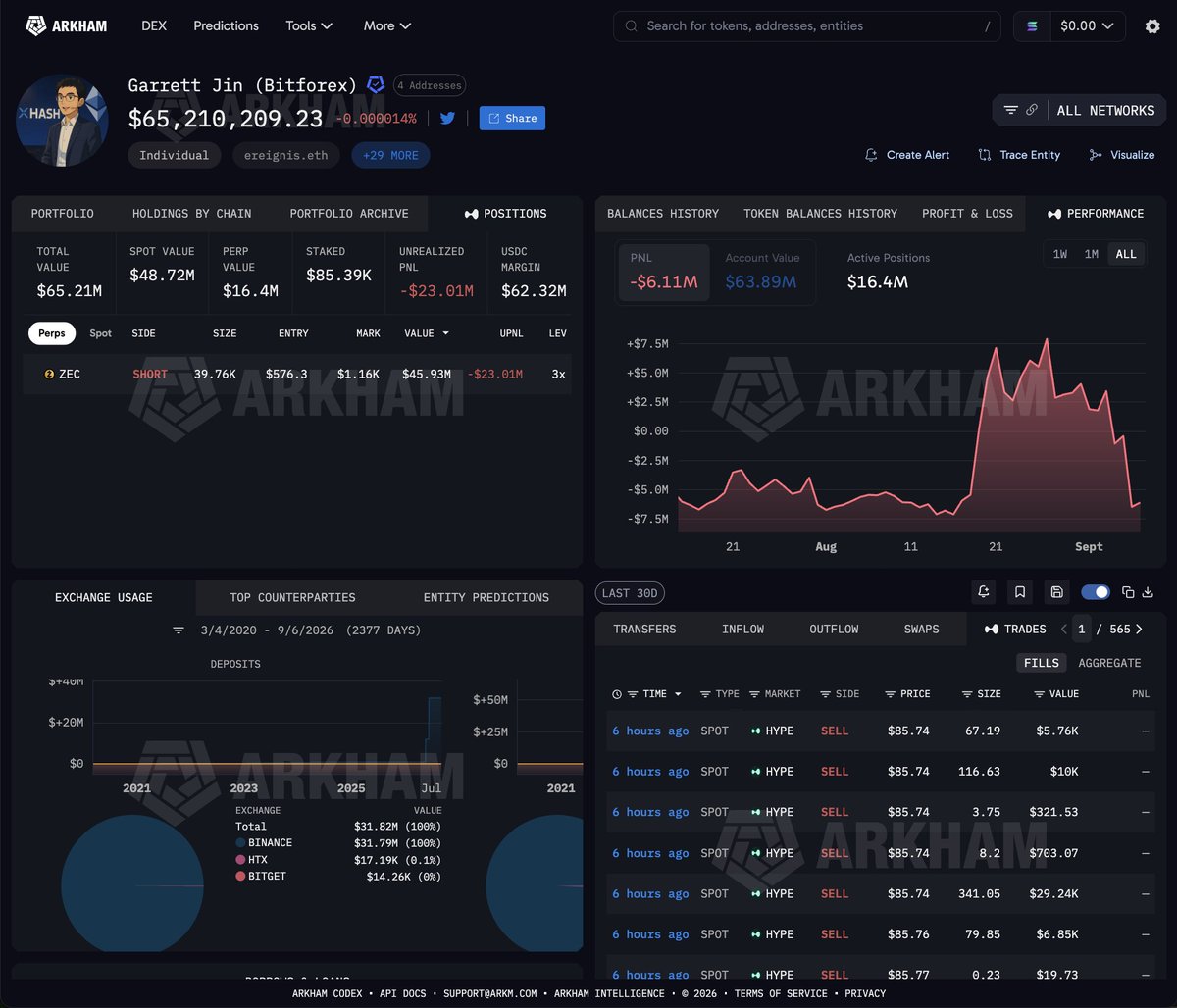Click Create Alert

907,155
